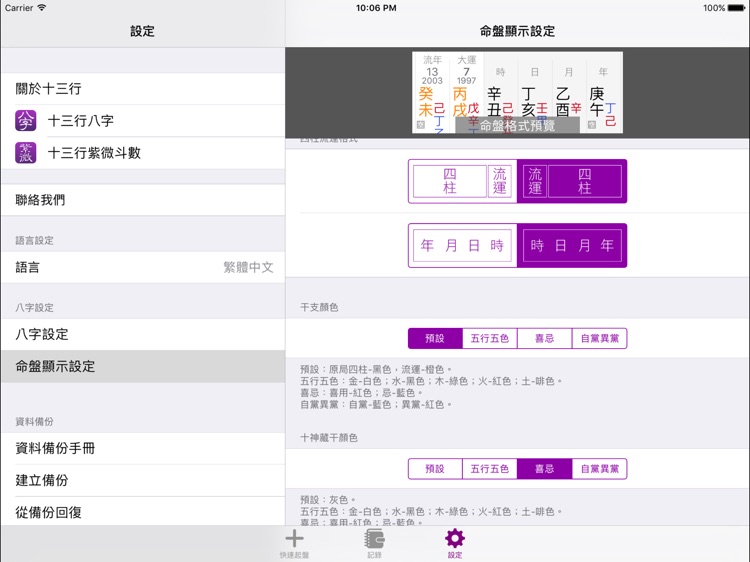Tap the 流年 2003 column in preview
Viewport: 750px width, 562px height.
click(432, 92)
